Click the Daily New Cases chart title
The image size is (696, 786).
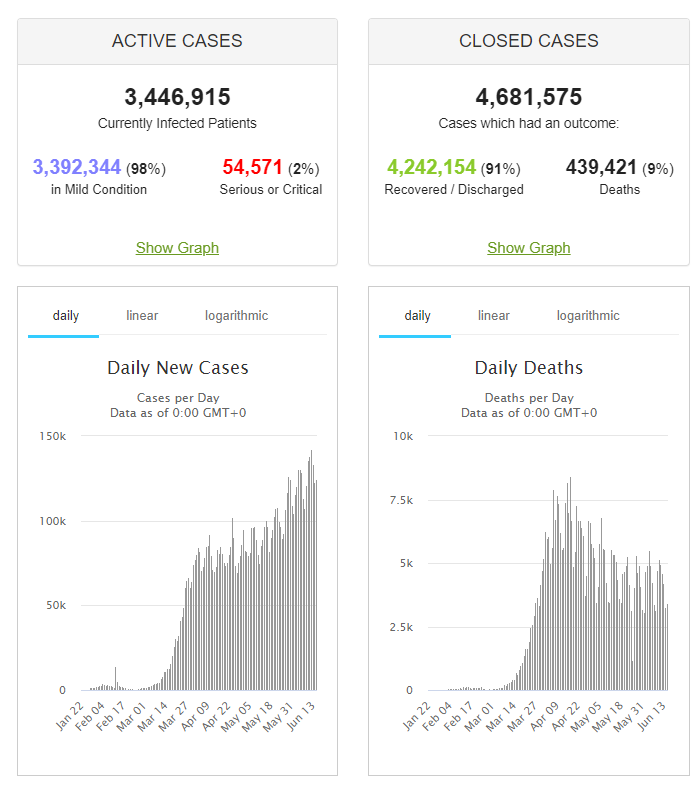click(177, 368)
